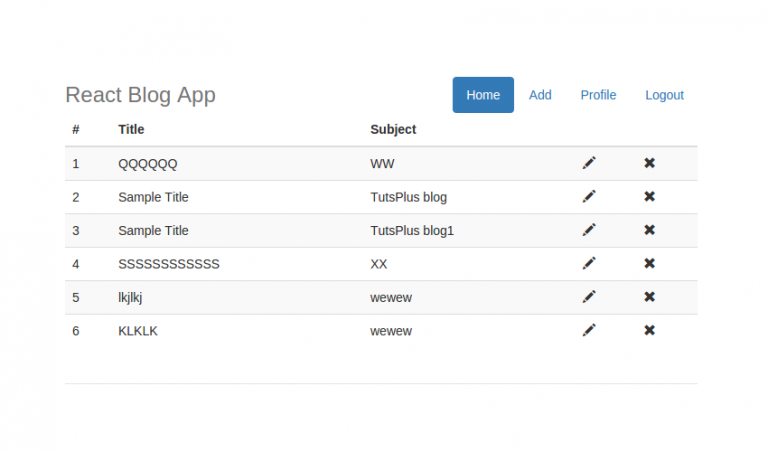Image resolution: width=768 pixels, height=452 pixels.
Task: Go to the Home tab
Action: point(483,95)
